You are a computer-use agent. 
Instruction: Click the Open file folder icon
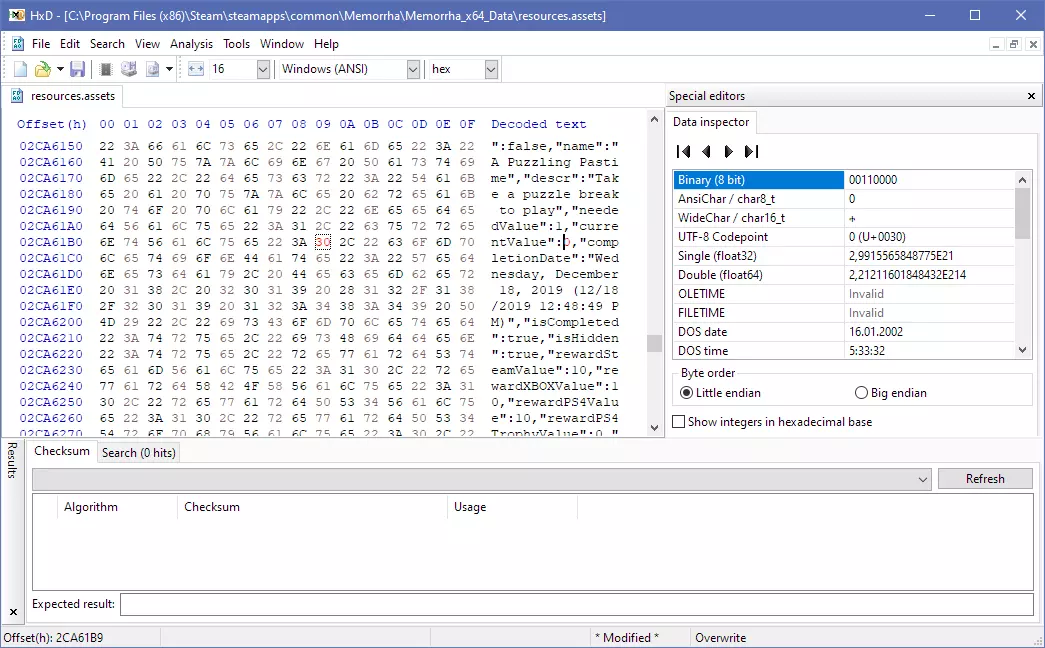click(x=43, y=69)
